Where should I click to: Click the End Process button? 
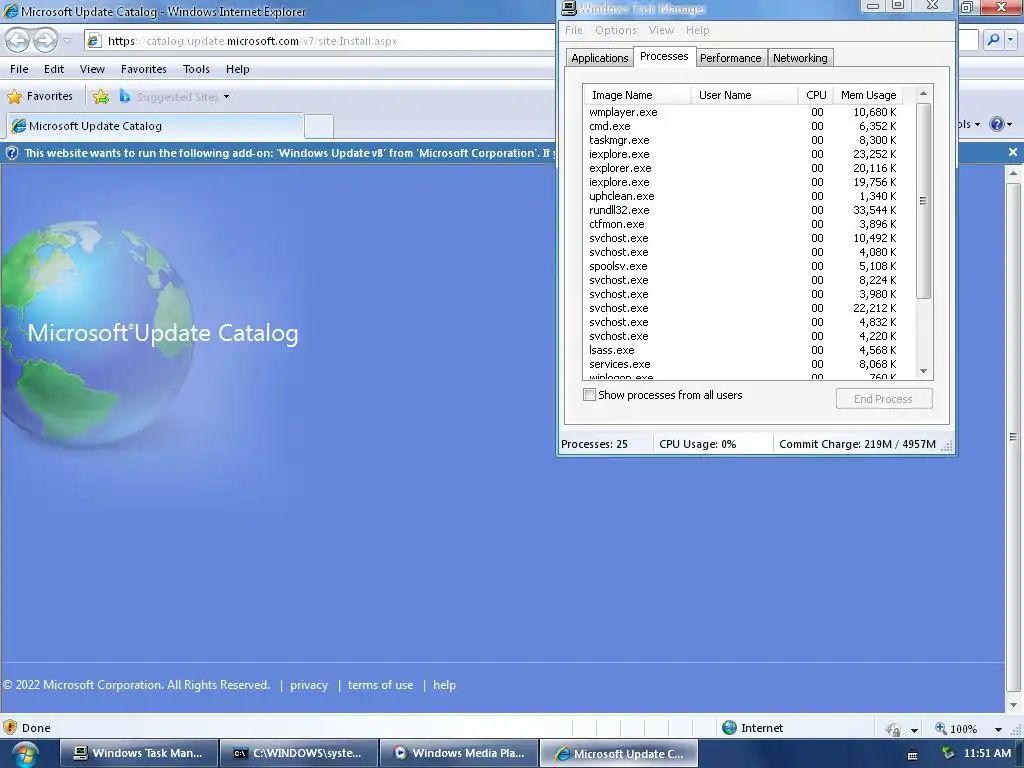884,398
